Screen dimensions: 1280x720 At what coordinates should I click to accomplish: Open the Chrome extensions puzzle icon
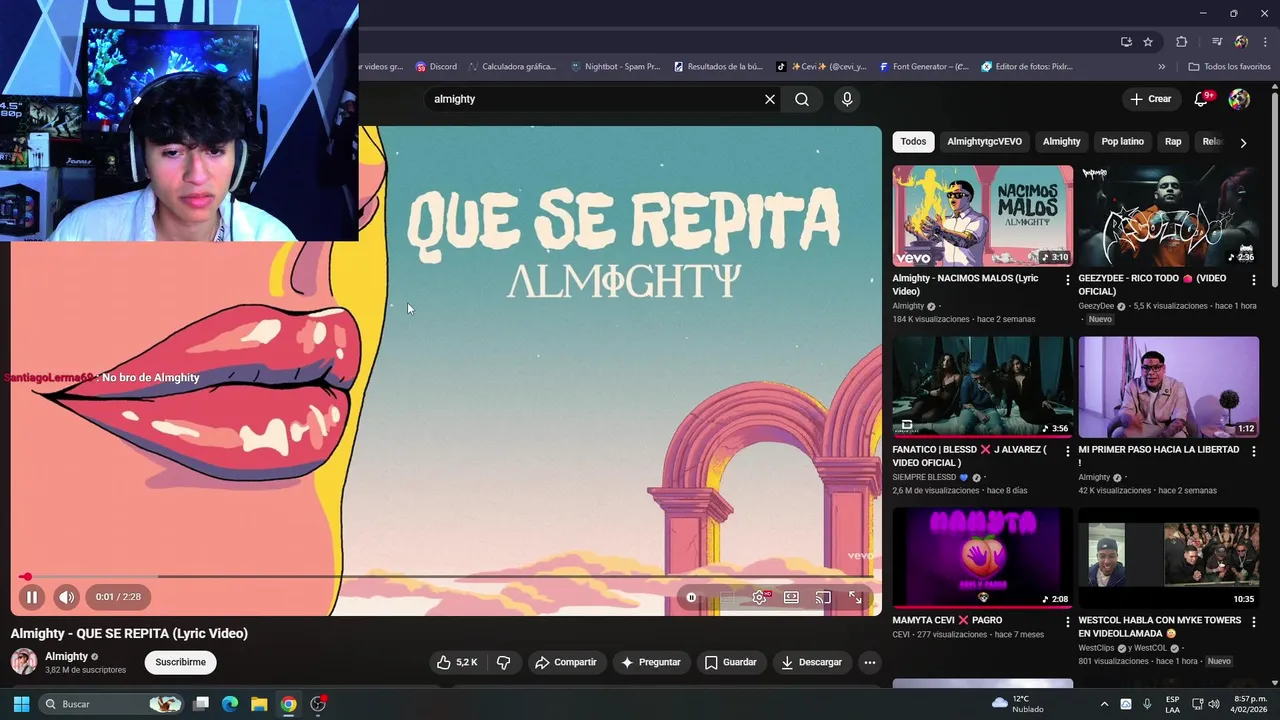1181,42
